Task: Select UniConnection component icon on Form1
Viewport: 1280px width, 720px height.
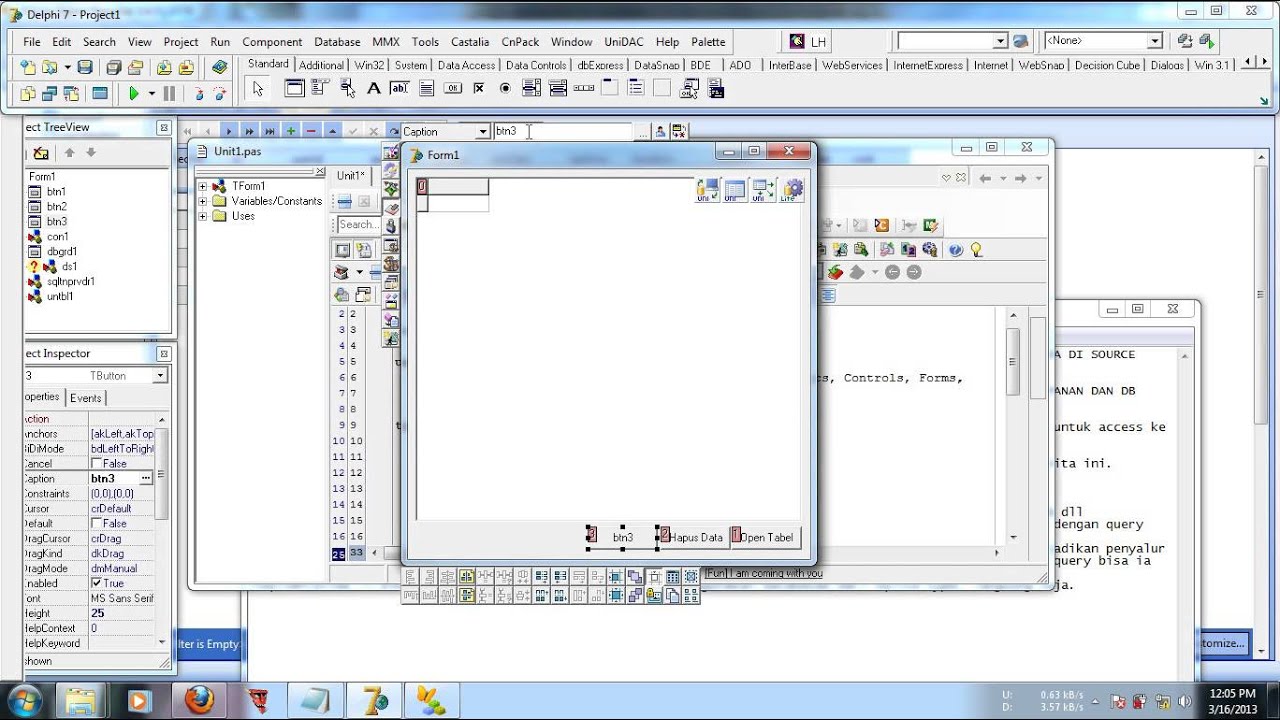Action: click(x=707, y=190)
